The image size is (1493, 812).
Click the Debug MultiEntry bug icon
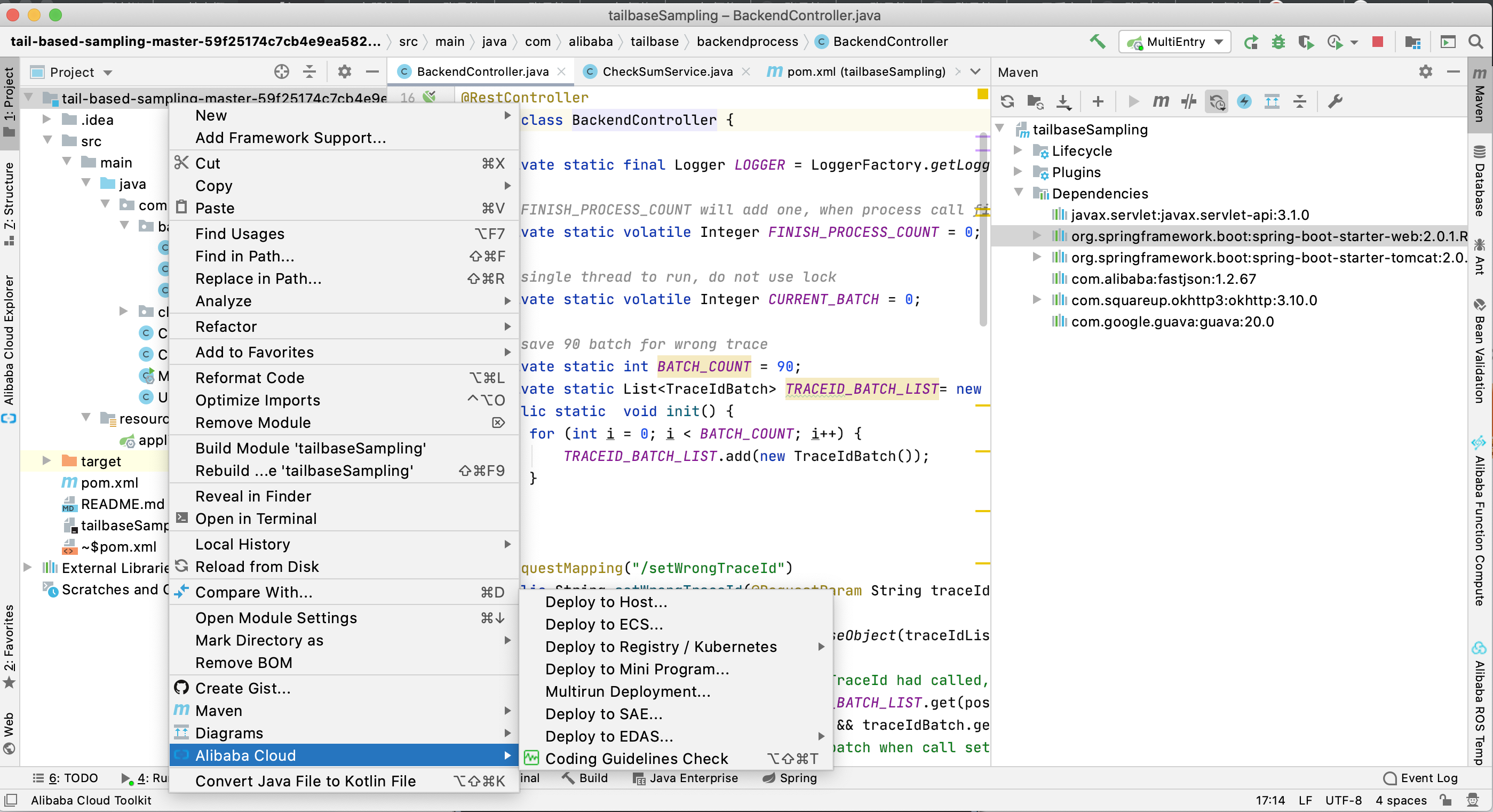pyautogui.click(x=1278, y=42)
